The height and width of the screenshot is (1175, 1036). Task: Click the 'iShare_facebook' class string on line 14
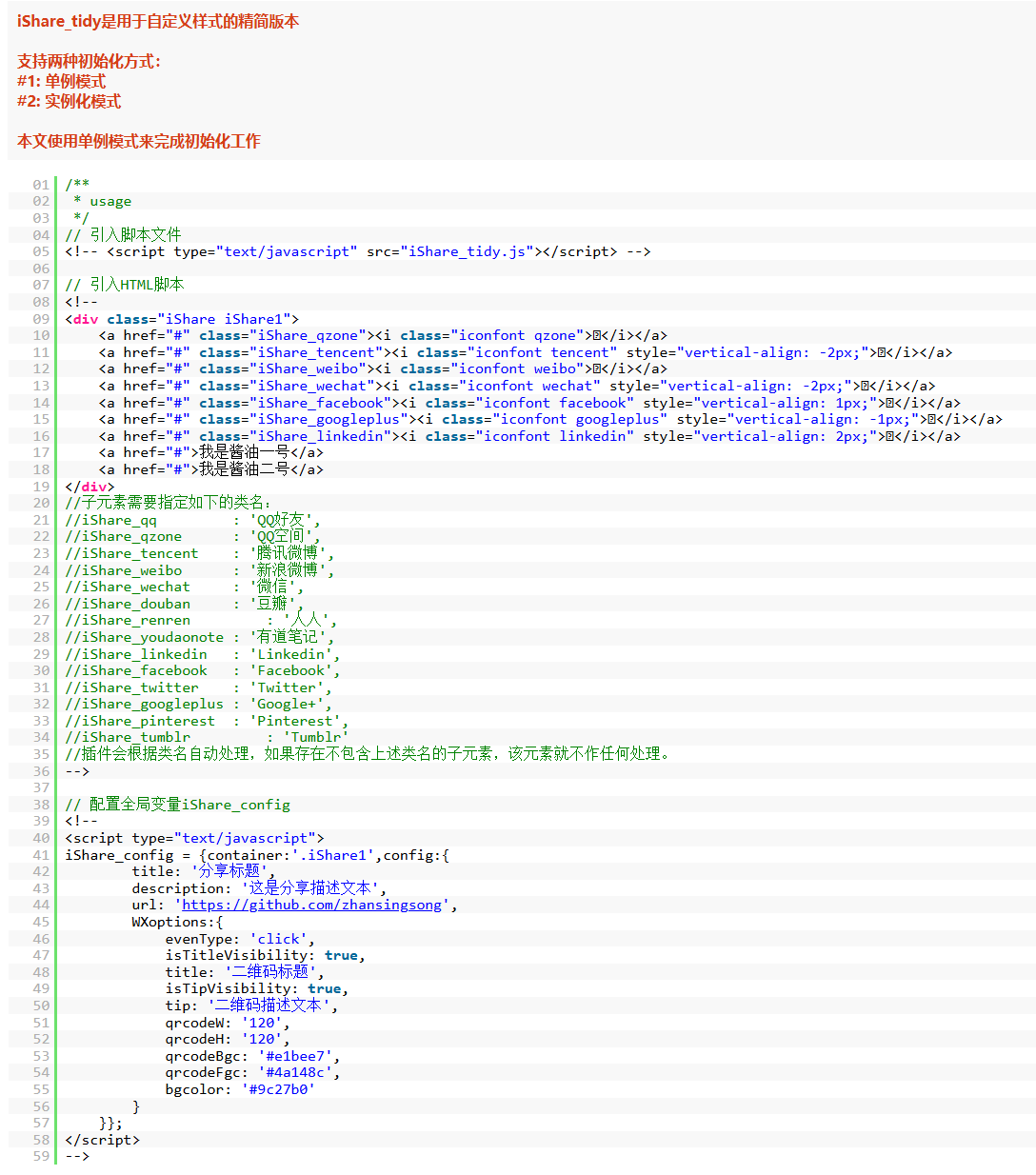click(321, 403)
